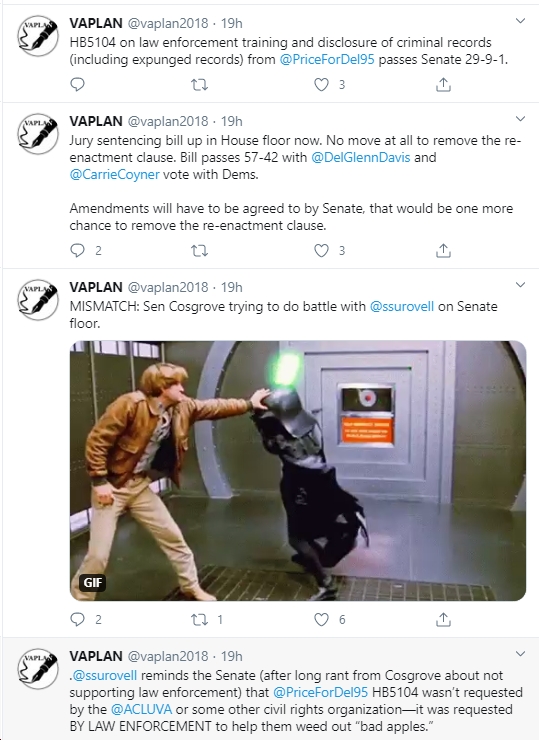
Task: Share the Jury sentencing bill tweet
Action: [x=443, y=250]
